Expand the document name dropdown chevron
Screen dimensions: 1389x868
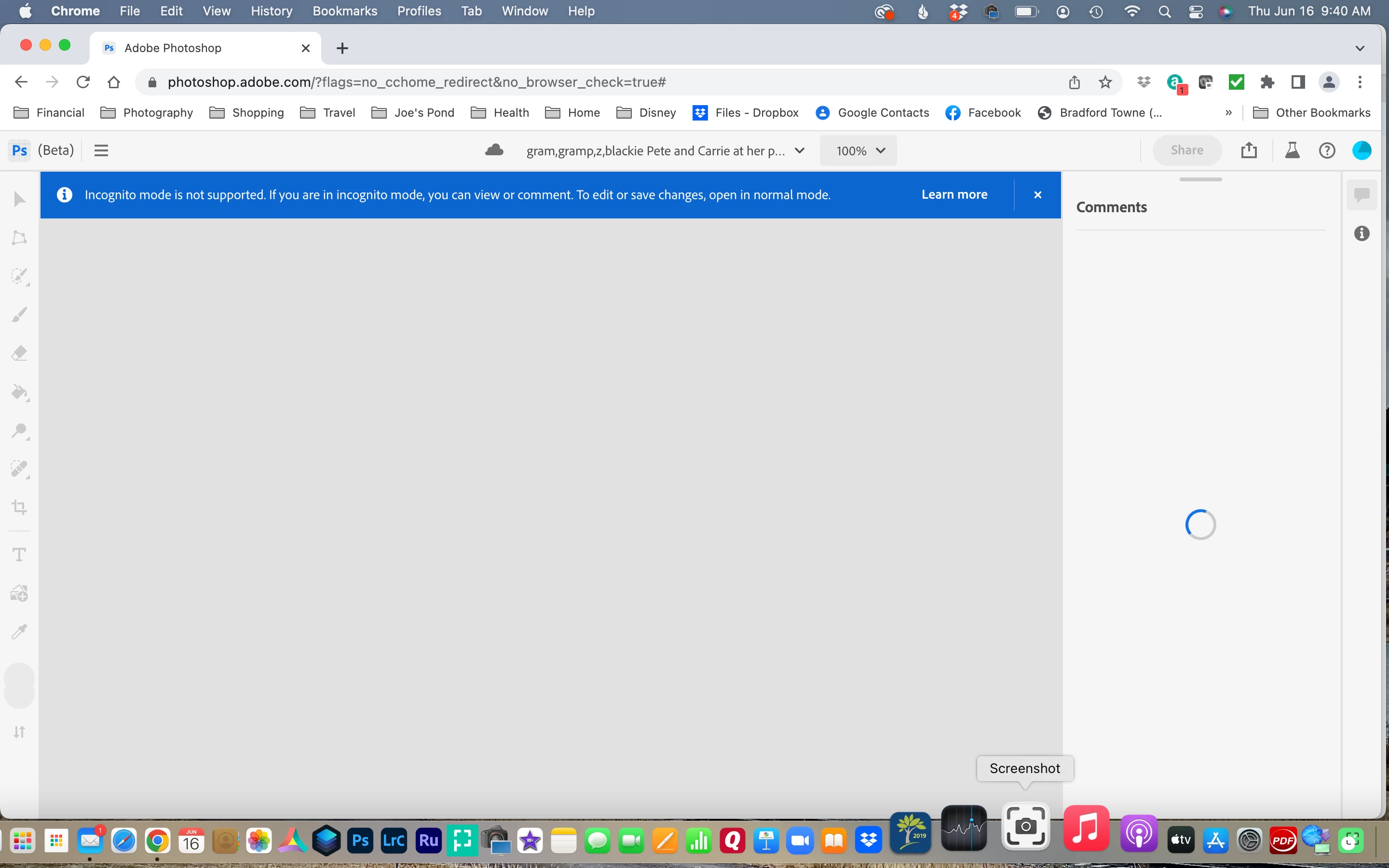800,150
